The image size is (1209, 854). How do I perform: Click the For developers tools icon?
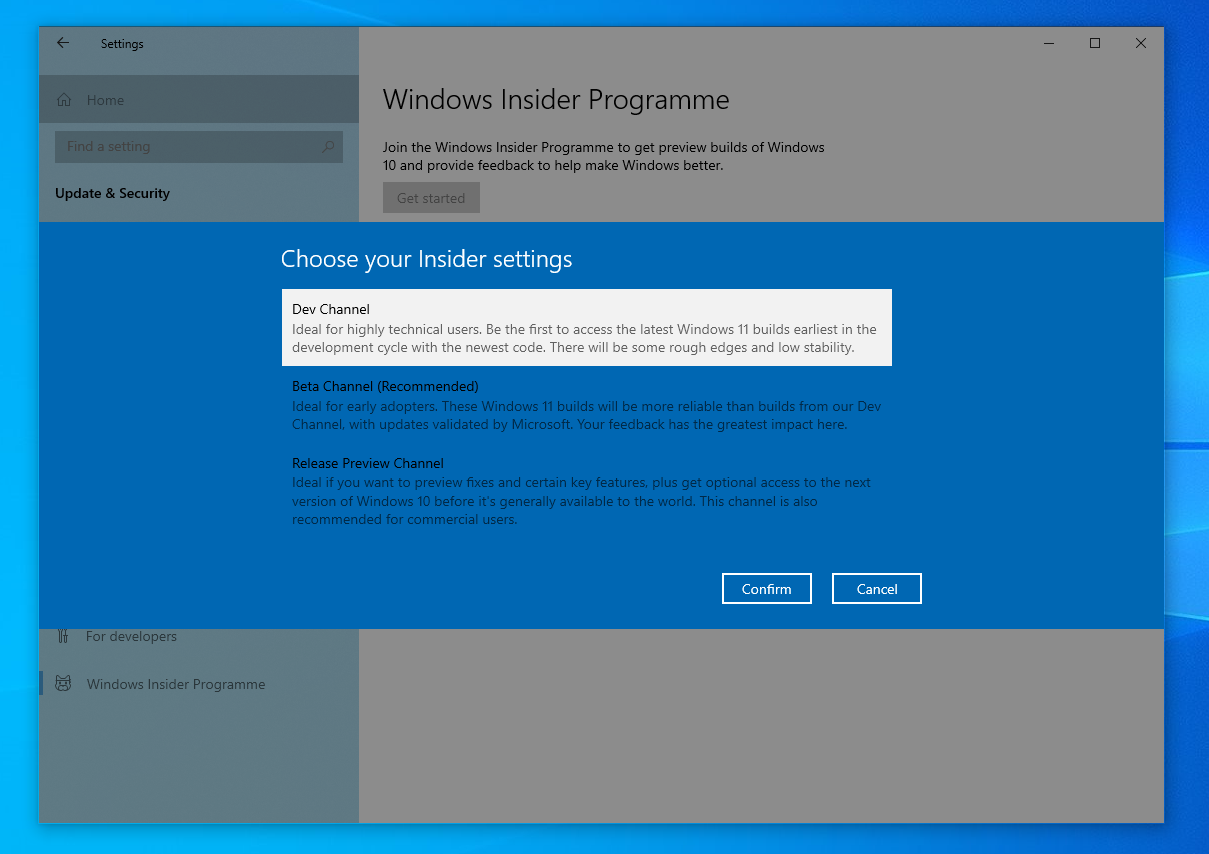(x=63, y=636)
